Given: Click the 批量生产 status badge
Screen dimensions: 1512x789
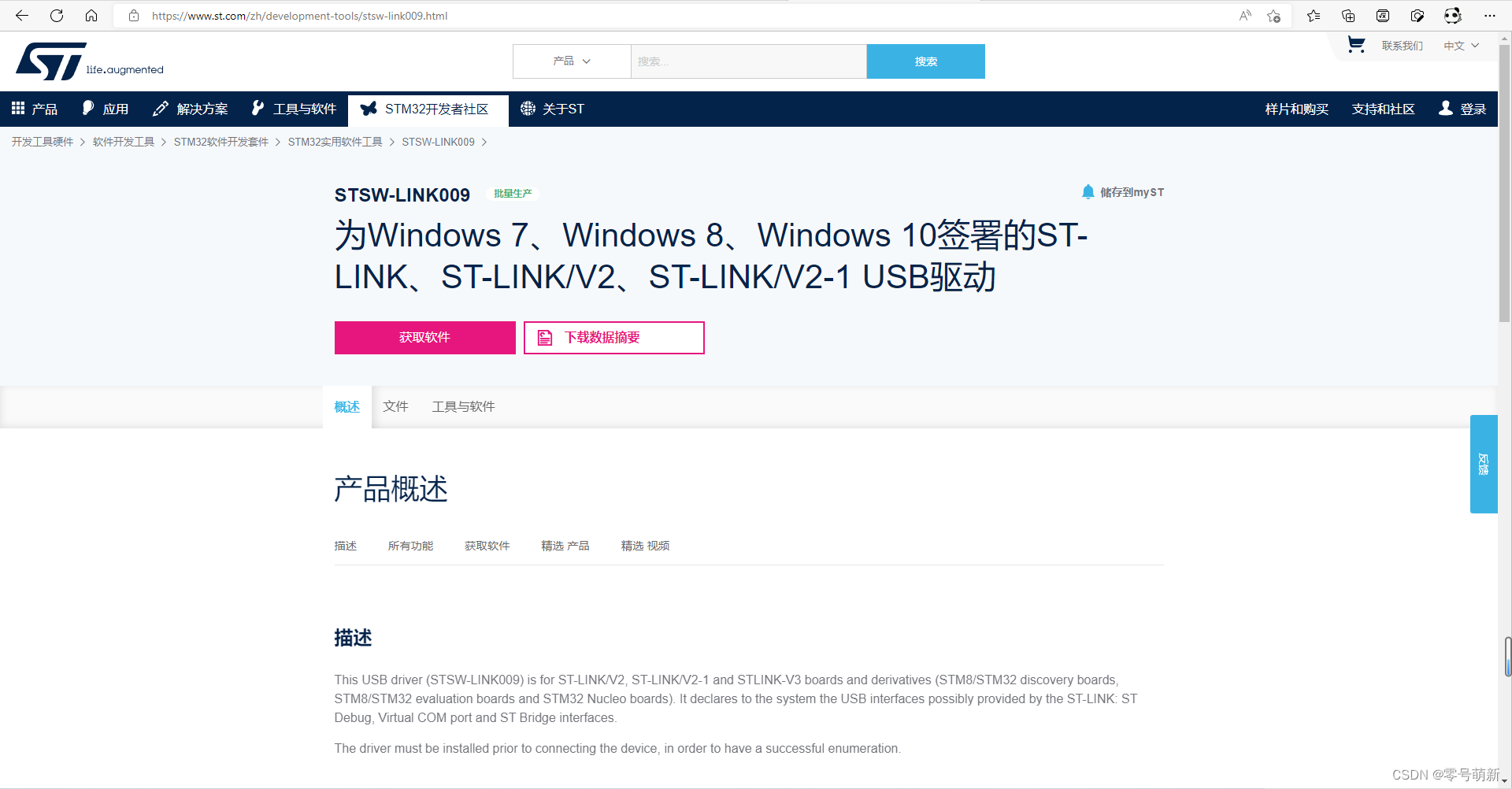Looking at the screenshot, I should coord(513,193).
